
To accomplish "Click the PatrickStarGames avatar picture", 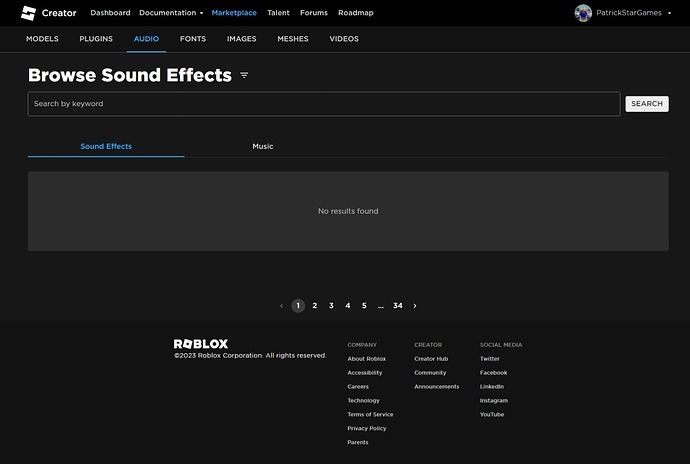I will click(583, 13).
